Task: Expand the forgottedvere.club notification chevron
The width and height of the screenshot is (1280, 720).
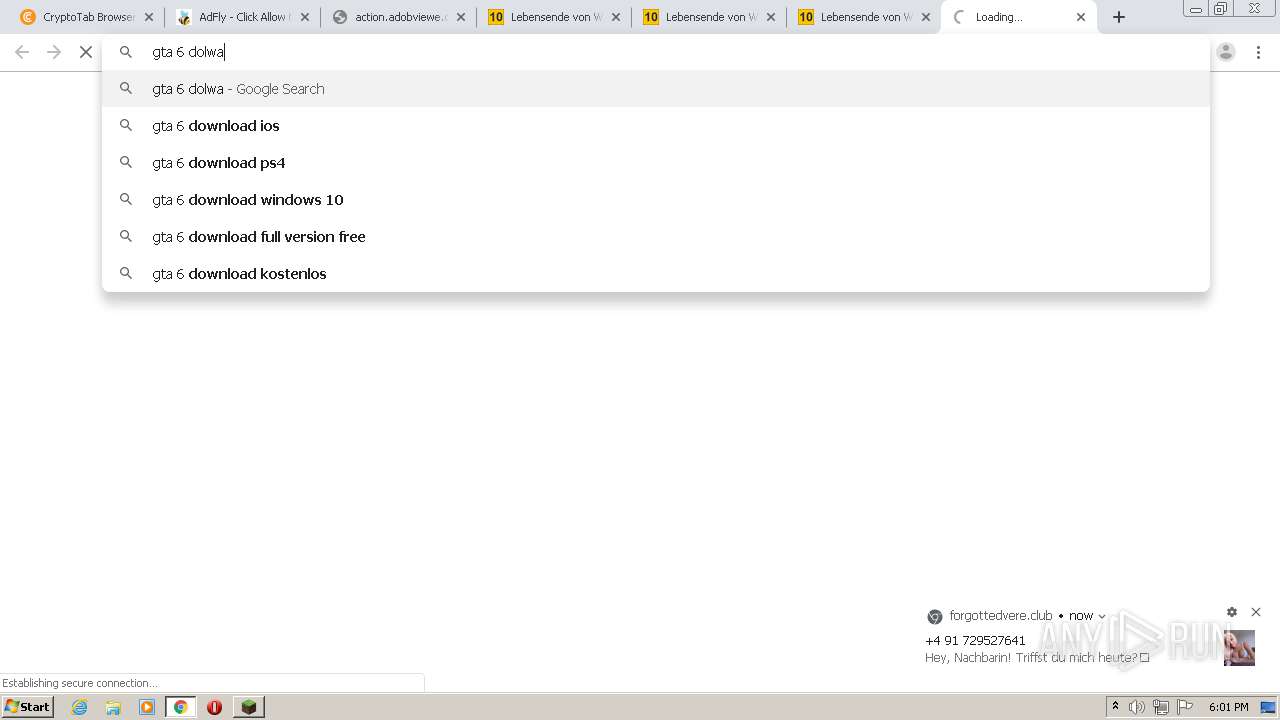Action: [x=1102, y=616]
